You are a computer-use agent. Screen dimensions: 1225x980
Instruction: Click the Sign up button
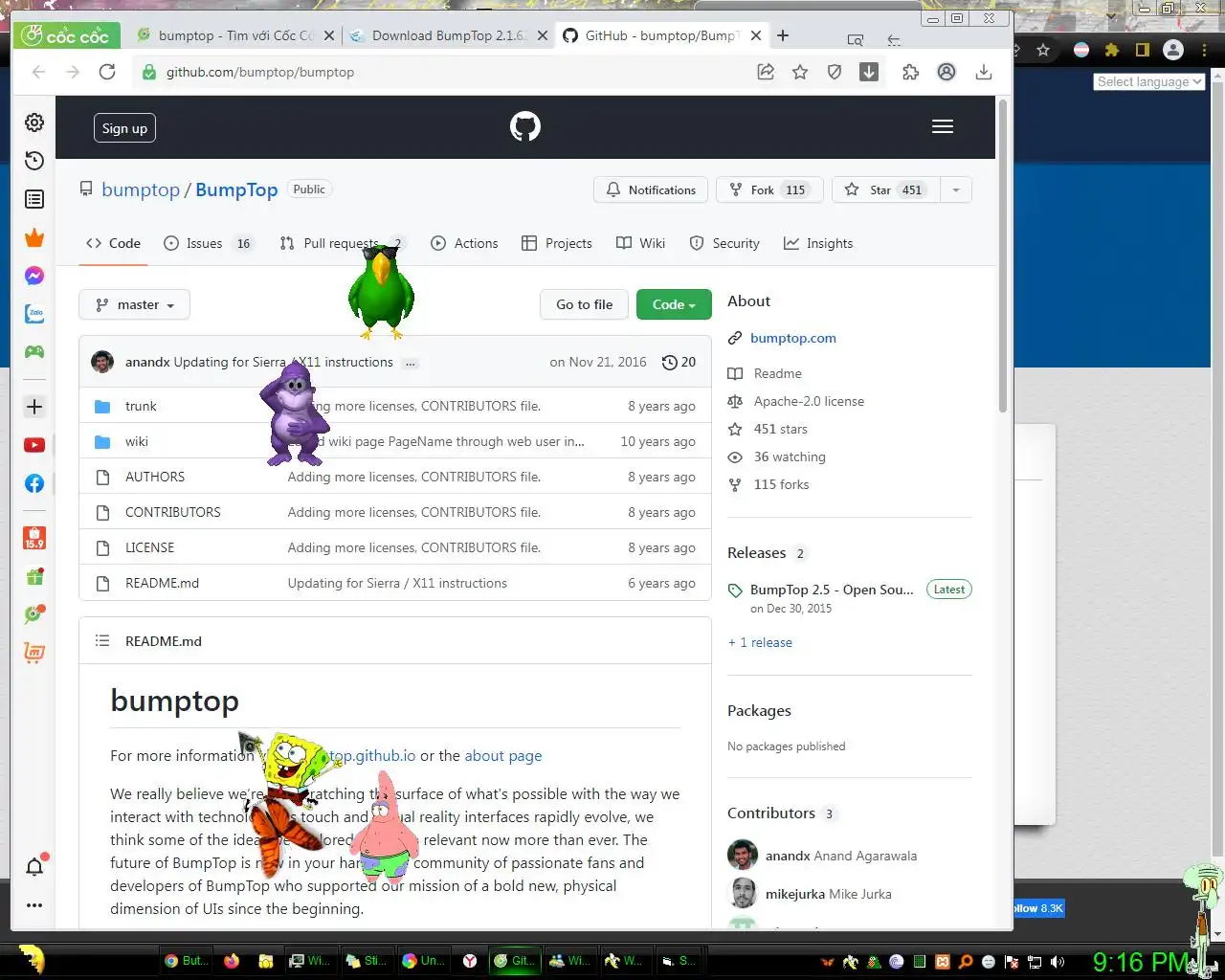pos(124,128)
